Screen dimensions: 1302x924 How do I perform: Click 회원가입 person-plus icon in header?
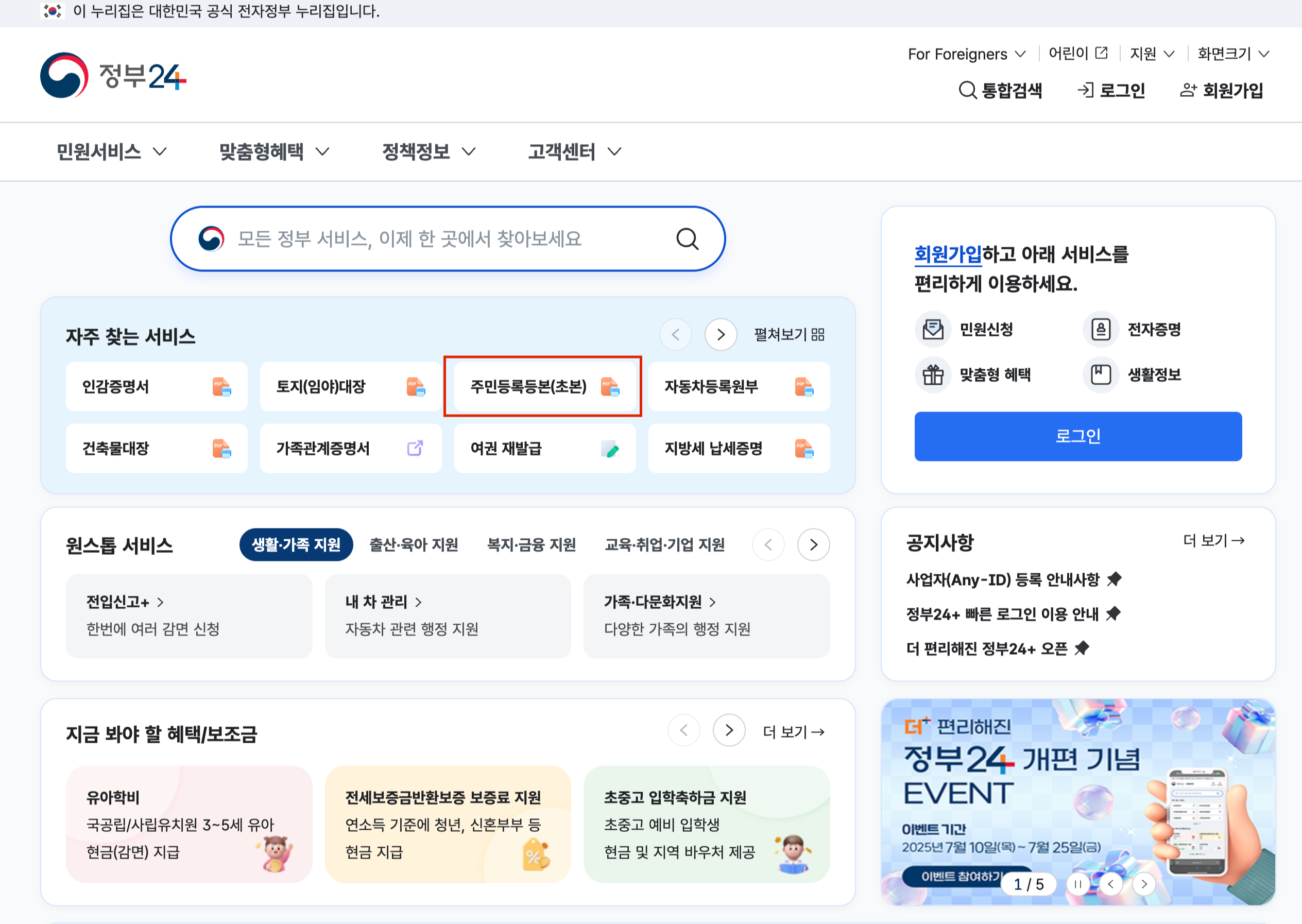point(1188,90)
